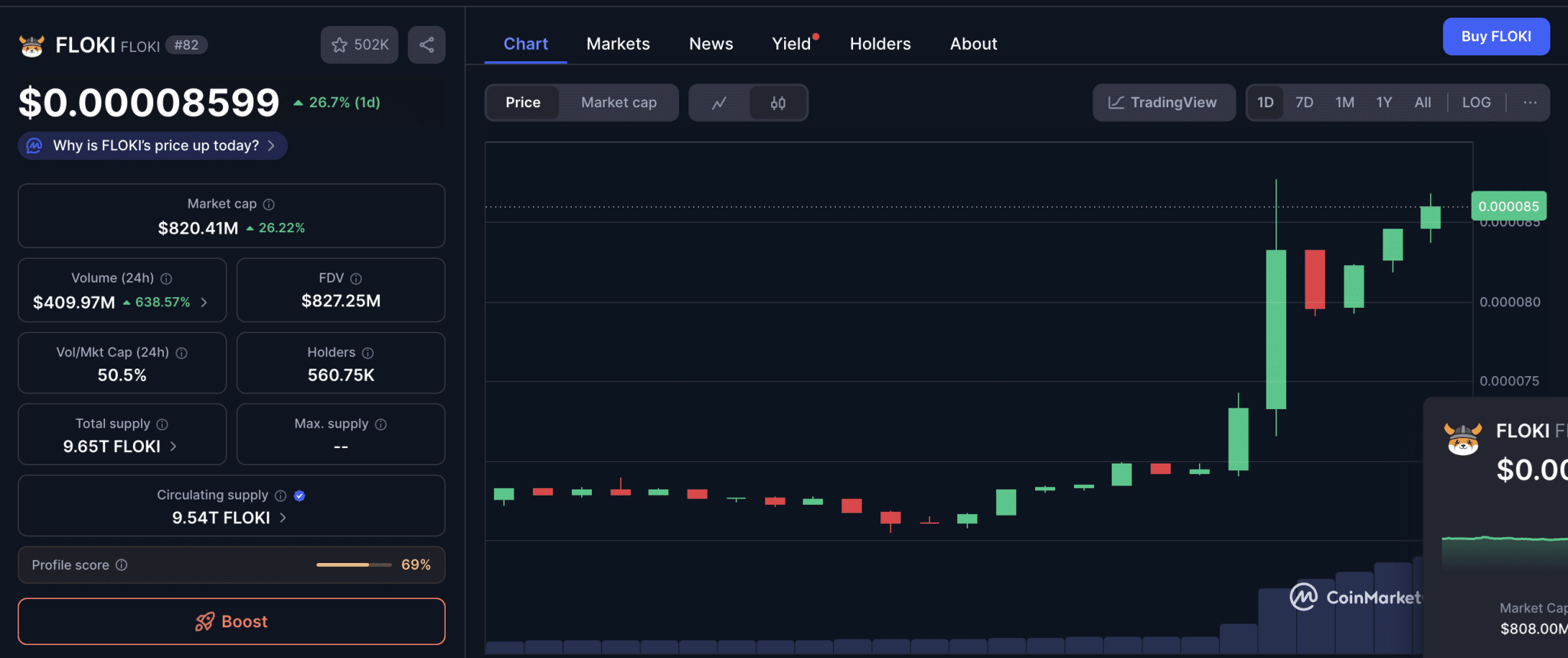
Task: Expand Total supply 9.65T FLOKI chevron
Action: click(173, 447)
